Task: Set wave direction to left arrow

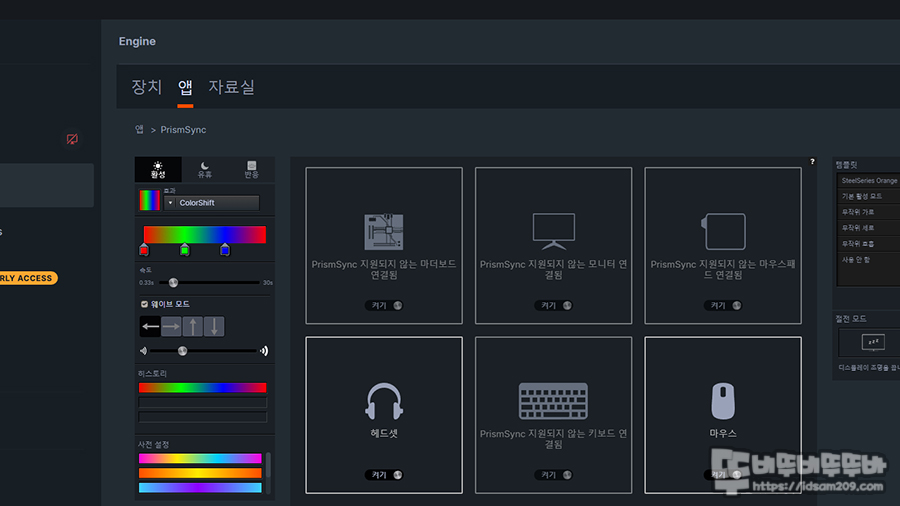Action: click(150, 326)
